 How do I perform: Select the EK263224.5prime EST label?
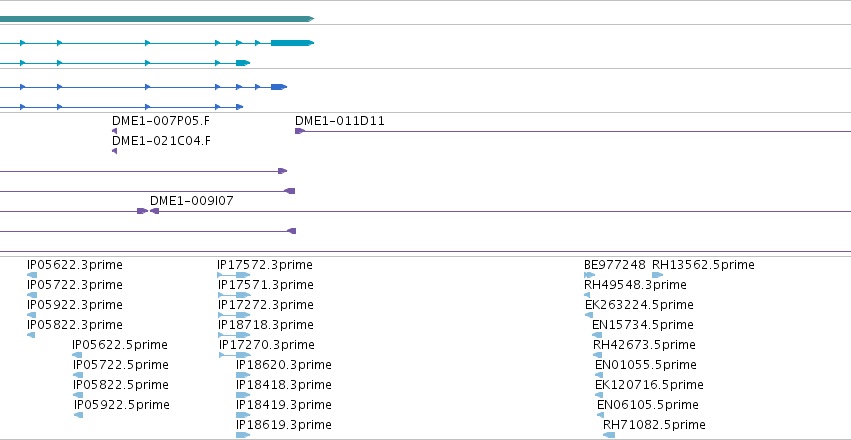pyautogui.click(x=639, y=305)
